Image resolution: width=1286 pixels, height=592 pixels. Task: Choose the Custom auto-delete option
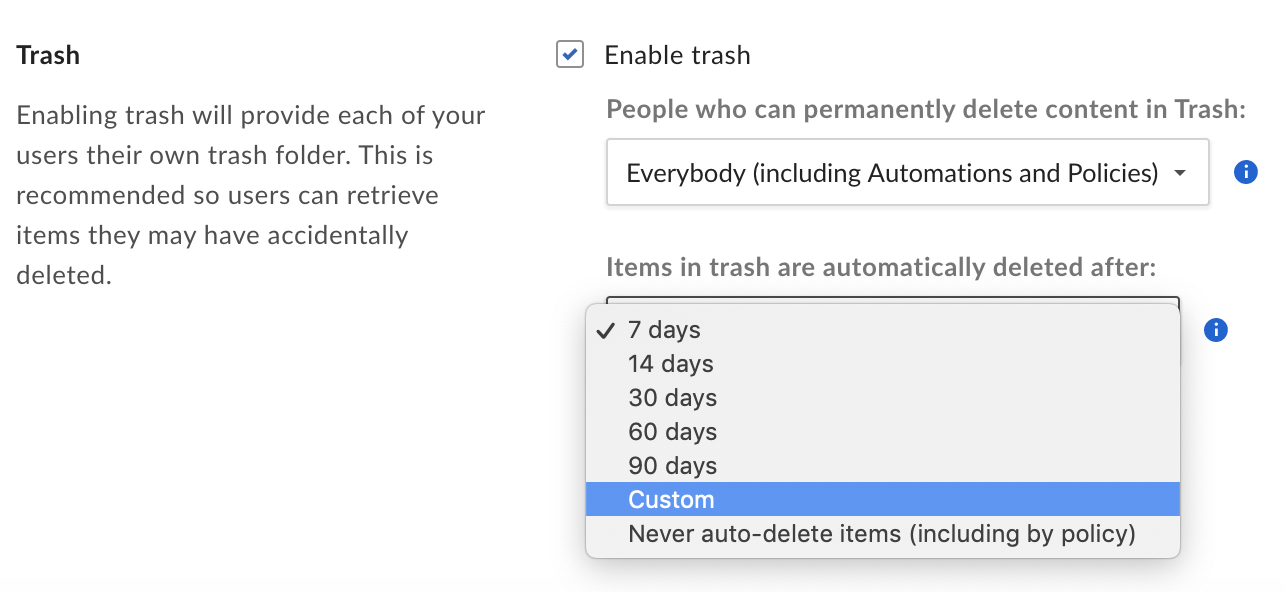(x=671, y=499)
